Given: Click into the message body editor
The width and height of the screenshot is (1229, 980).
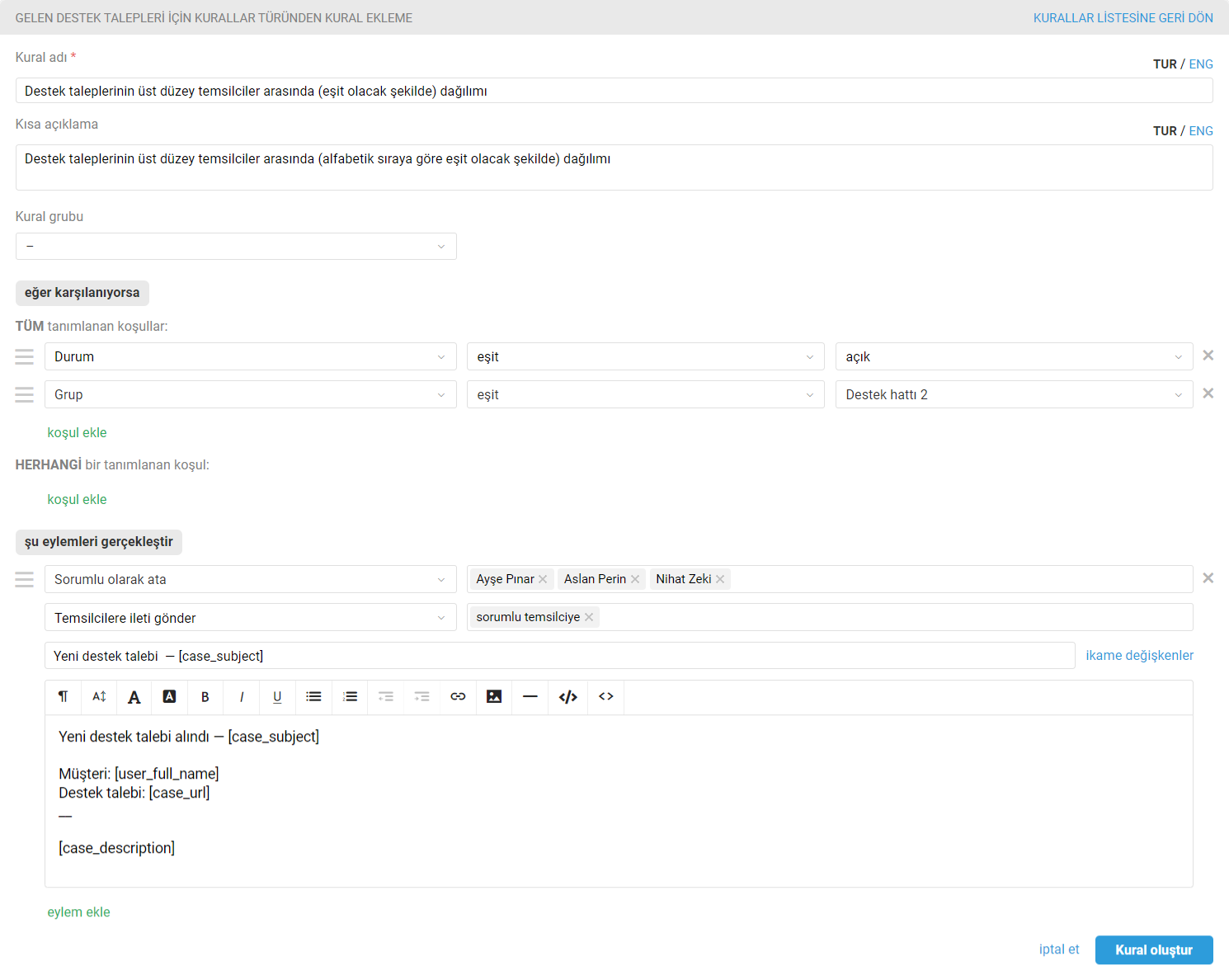Looking at the screenshot, I should 619,801.
